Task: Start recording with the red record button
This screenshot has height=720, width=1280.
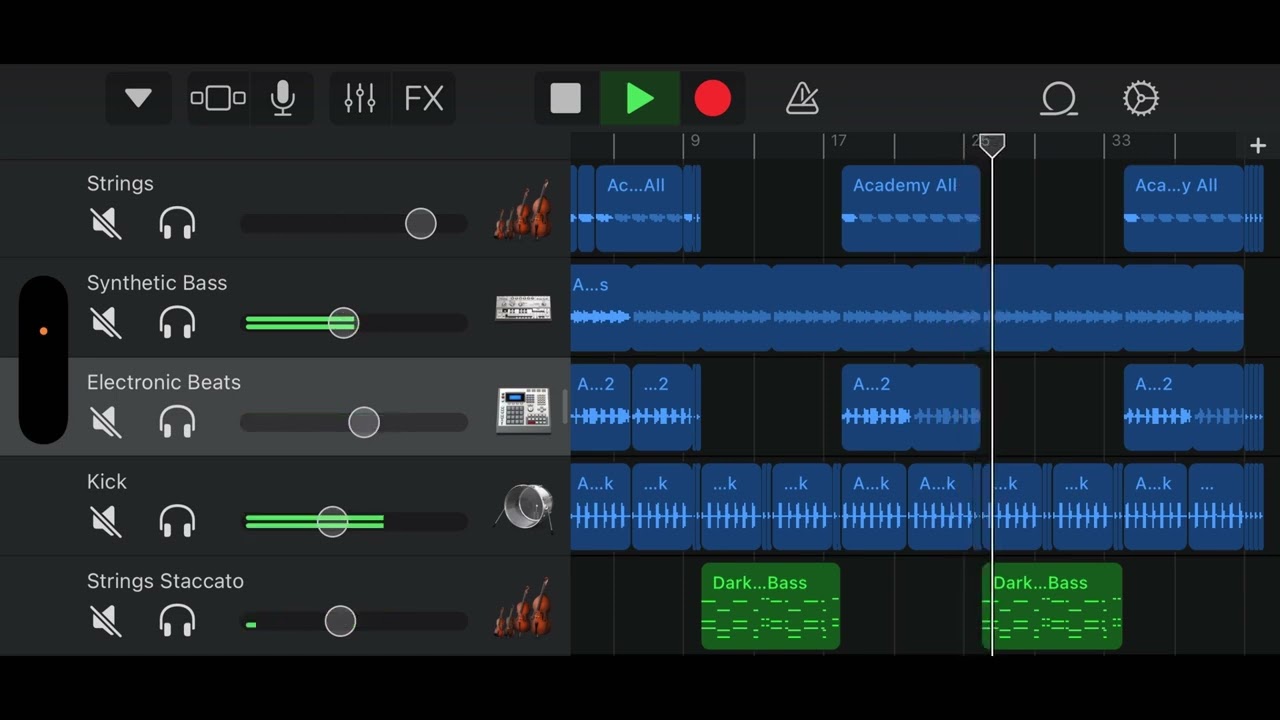Action: [x=713, y=98]
